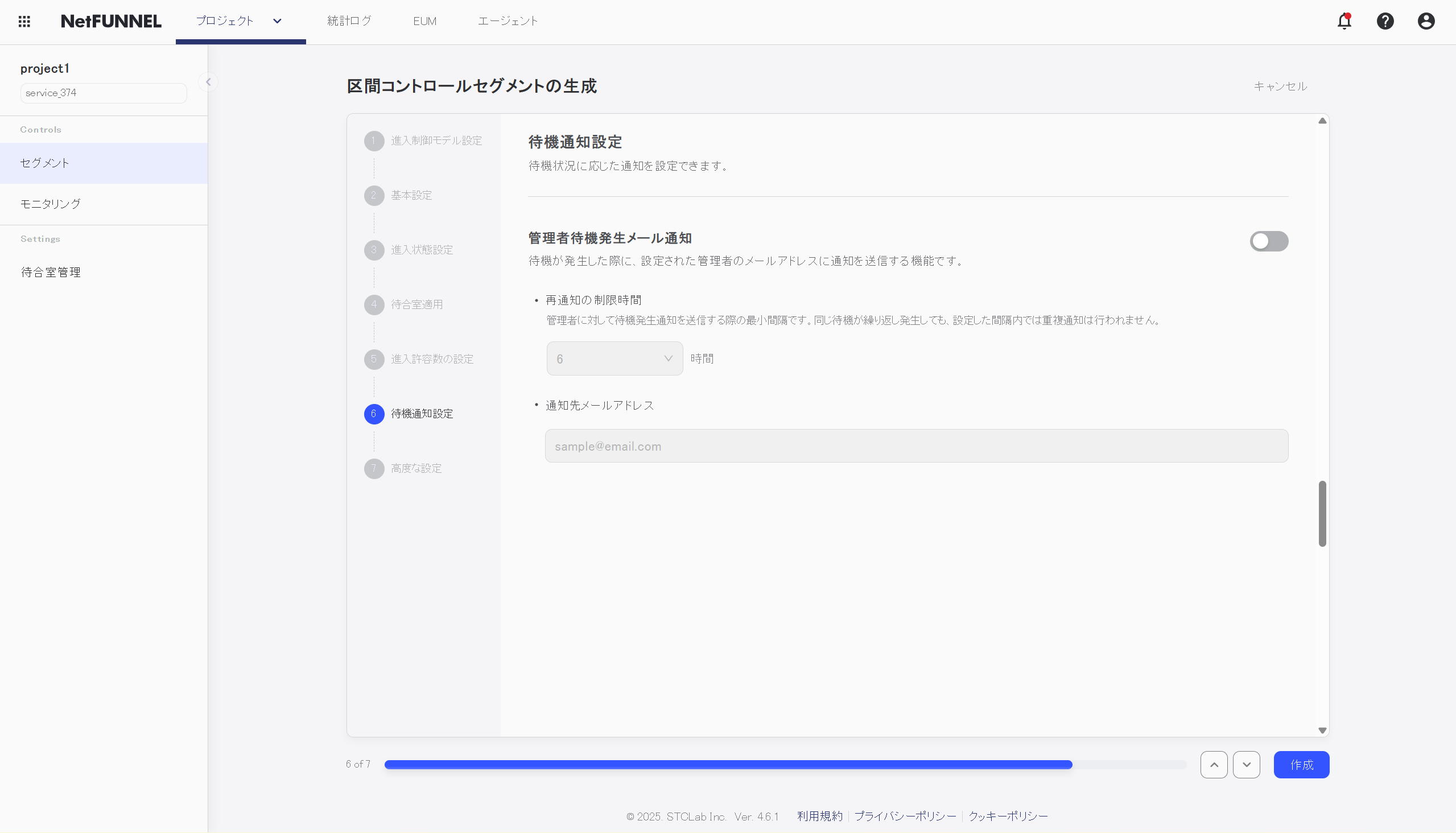Image resolution: width=1456 pixels, height=833 pixels.
Task: Switch to the 統計ログ tab
Action: (x=349, y=20)
